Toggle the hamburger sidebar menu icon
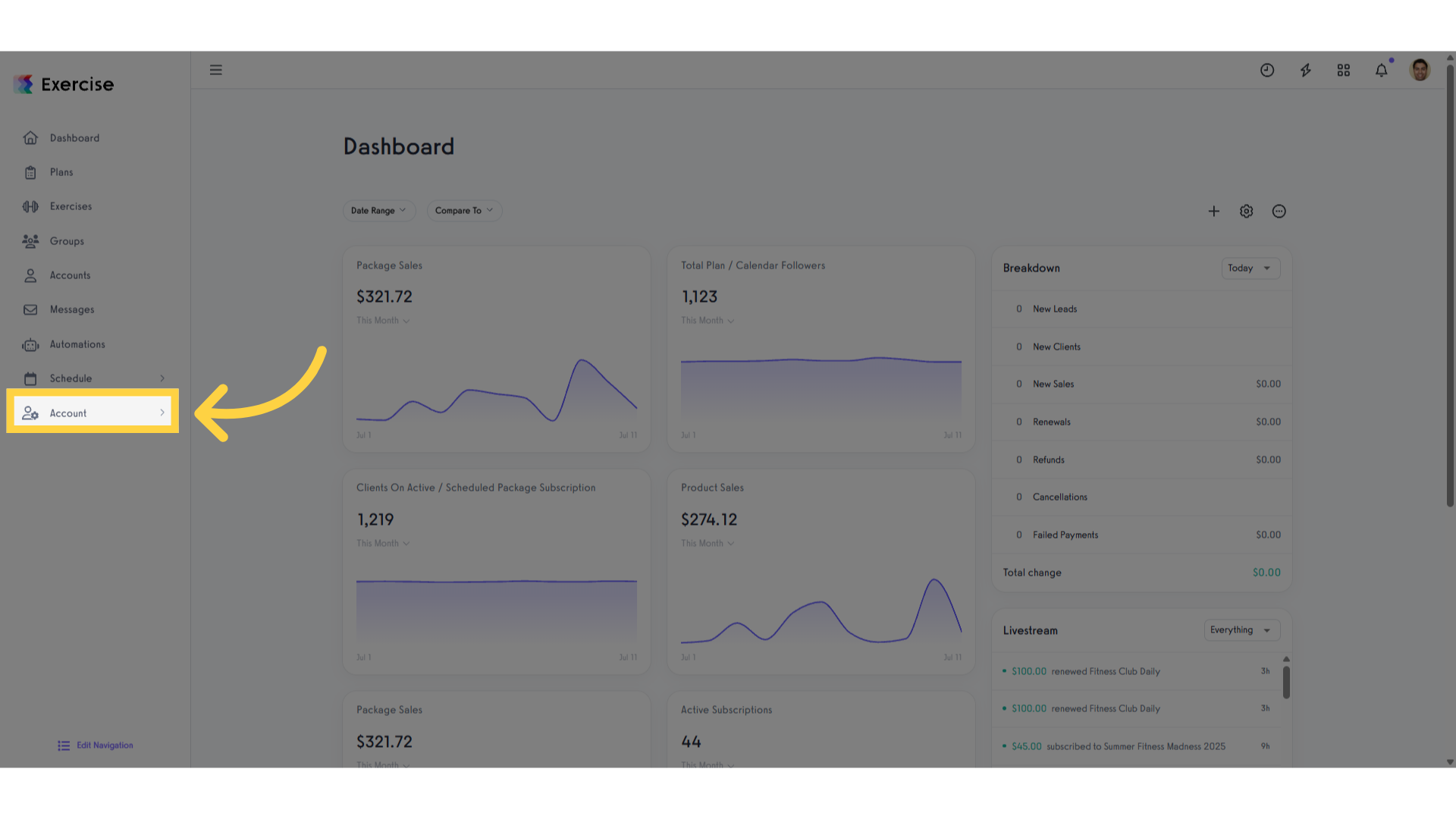Viewport: 1456px width, 819px height. (216, 70)
